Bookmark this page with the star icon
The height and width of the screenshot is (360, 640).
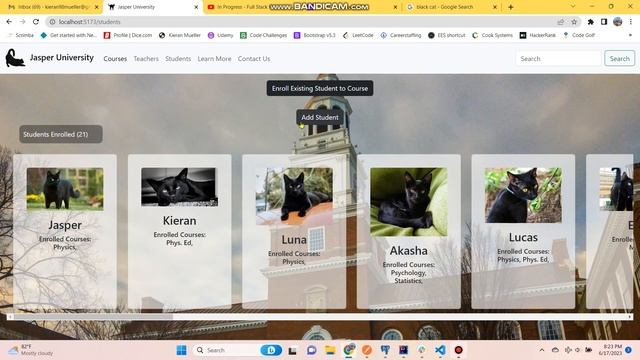point(574,22)
